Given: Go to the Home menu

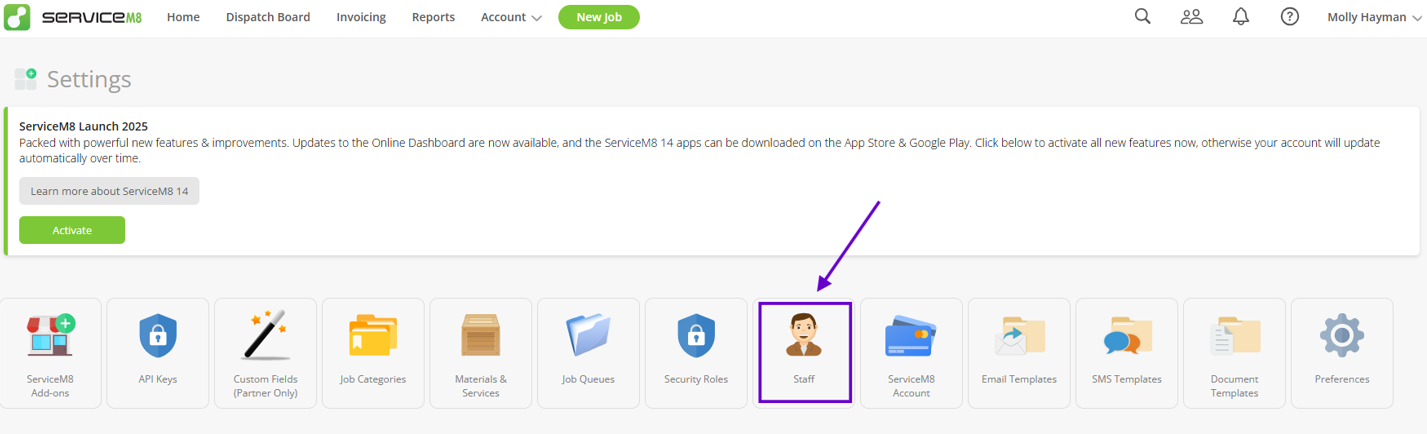Looking at the screenshot, I should point(183,17).
